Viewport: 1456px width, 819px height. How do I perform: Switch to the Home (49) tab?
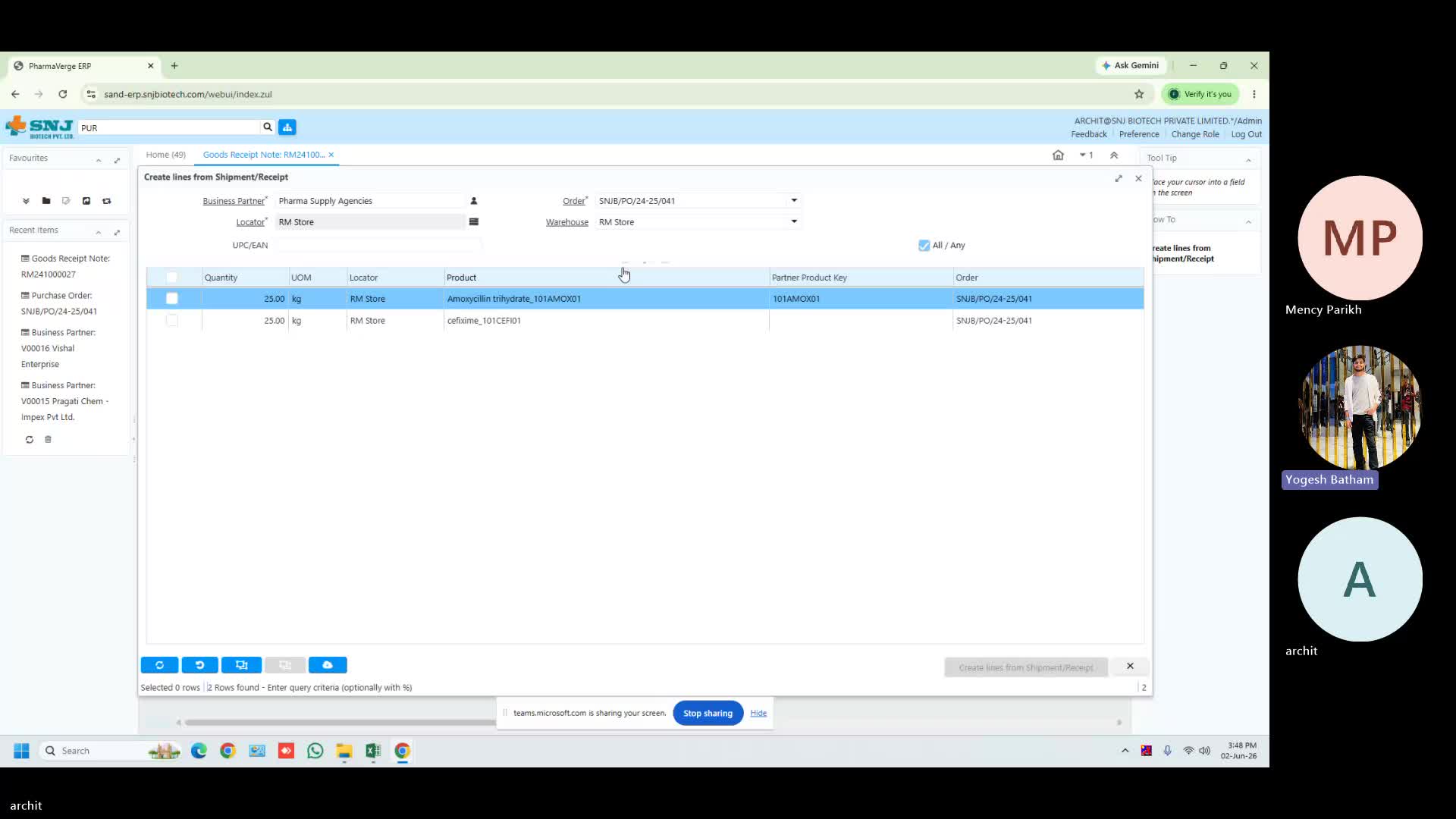coord(165,155)
